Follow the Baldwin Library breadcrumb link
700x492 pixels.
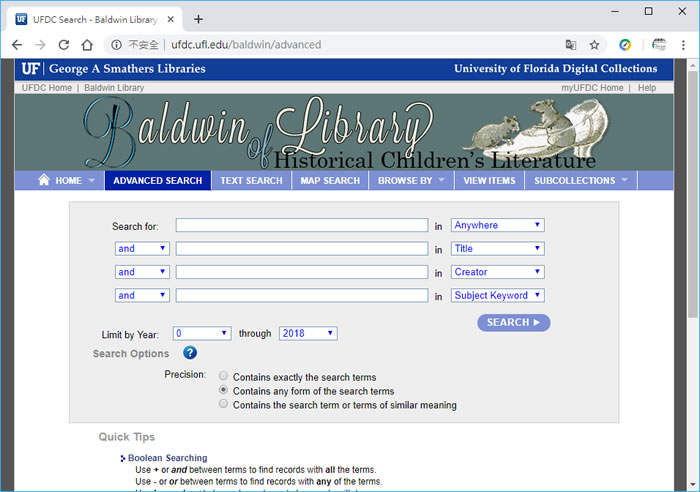pyautogui.click(x=114, y=88)
